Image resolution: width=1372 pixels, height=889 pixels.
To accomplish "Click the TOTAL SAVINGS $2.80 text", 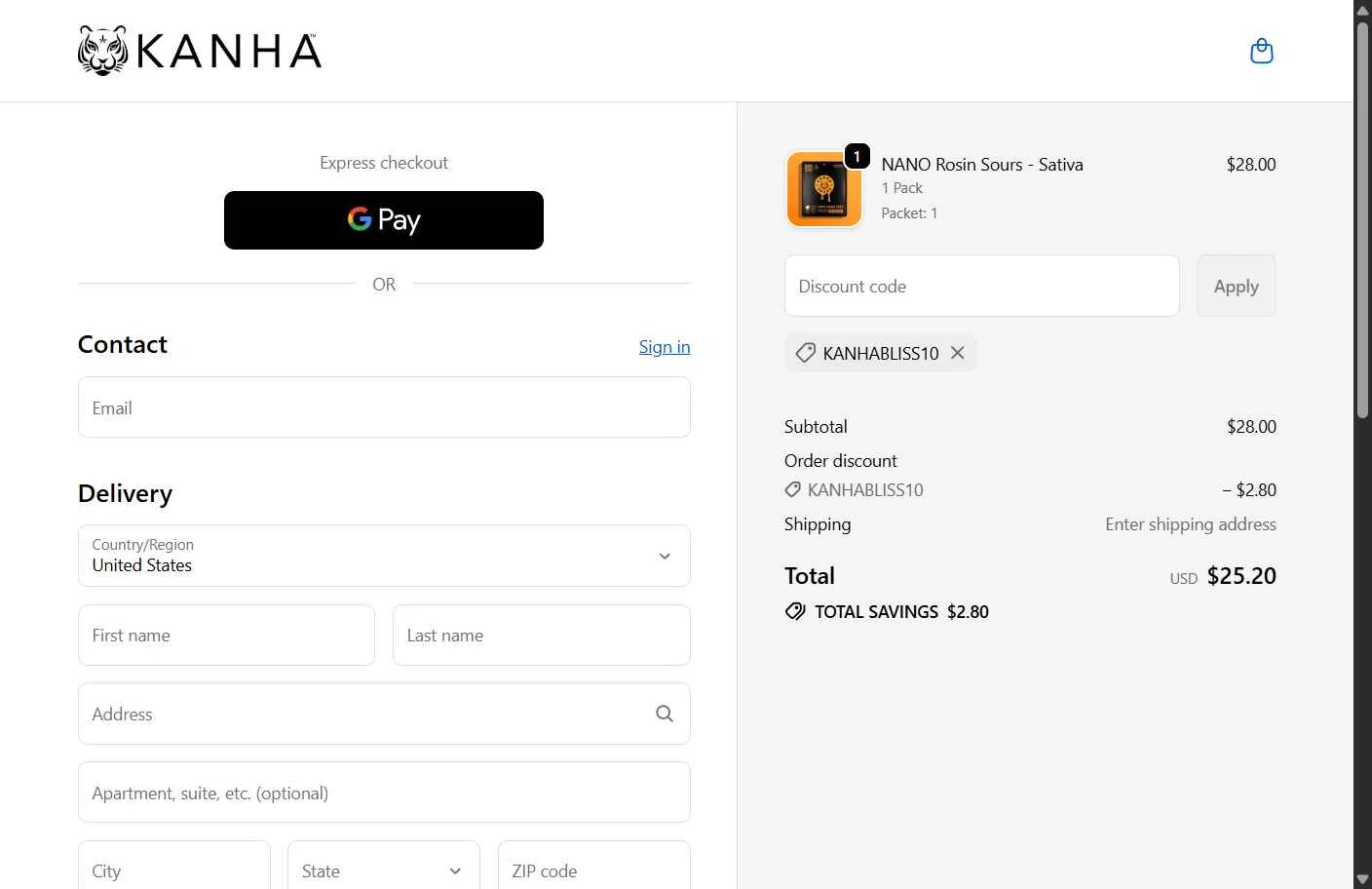I will click(901, 612).
